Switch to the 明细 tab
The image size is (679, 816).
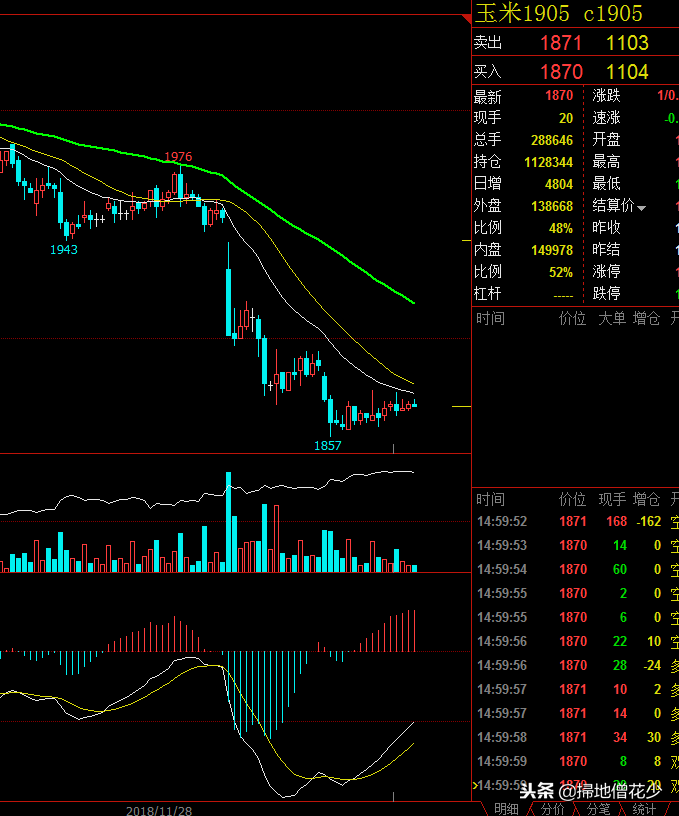[x=506, y=809]
